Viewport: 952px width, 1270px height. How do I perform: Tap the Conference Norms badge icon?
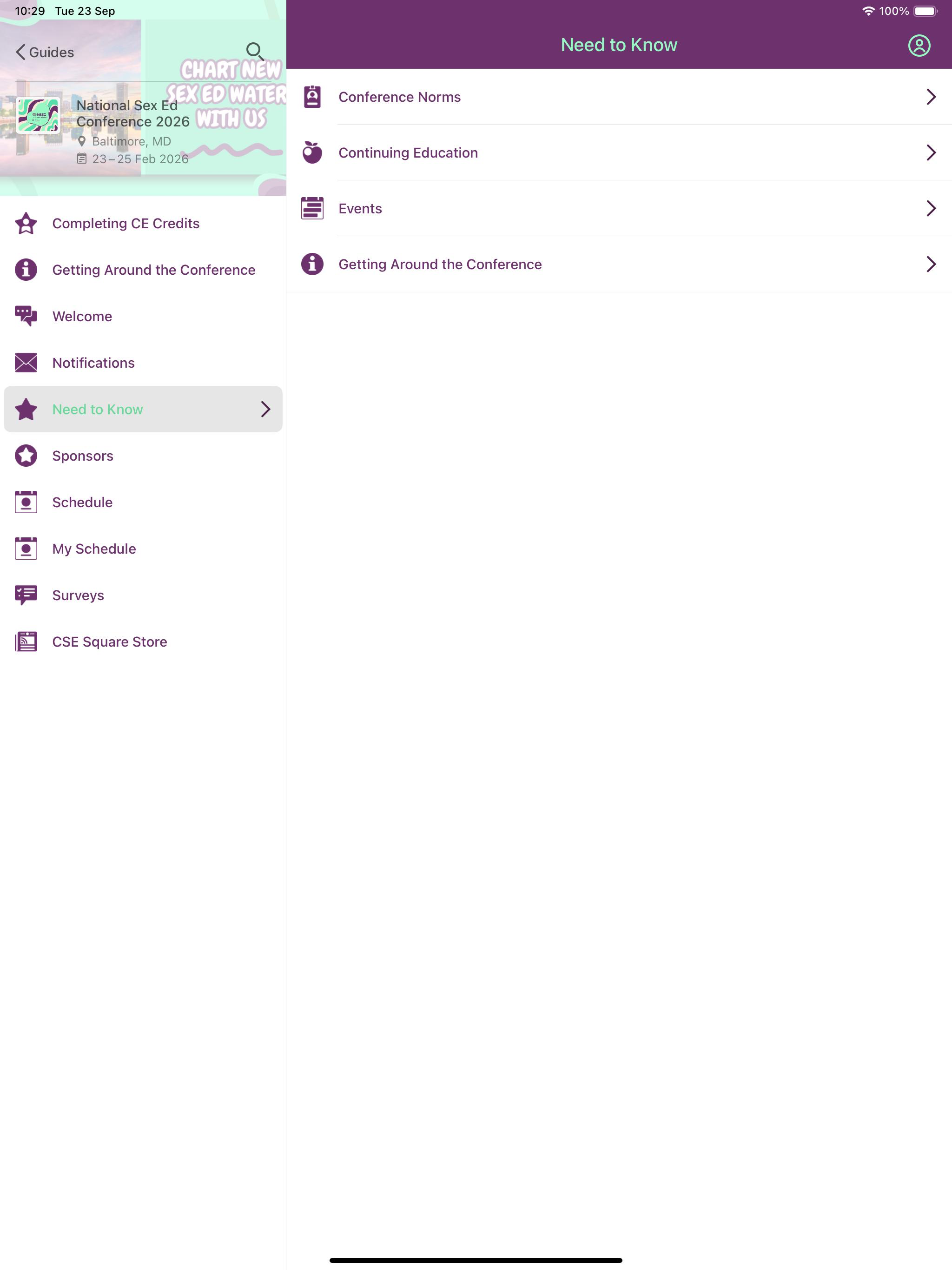pos(312,97)
